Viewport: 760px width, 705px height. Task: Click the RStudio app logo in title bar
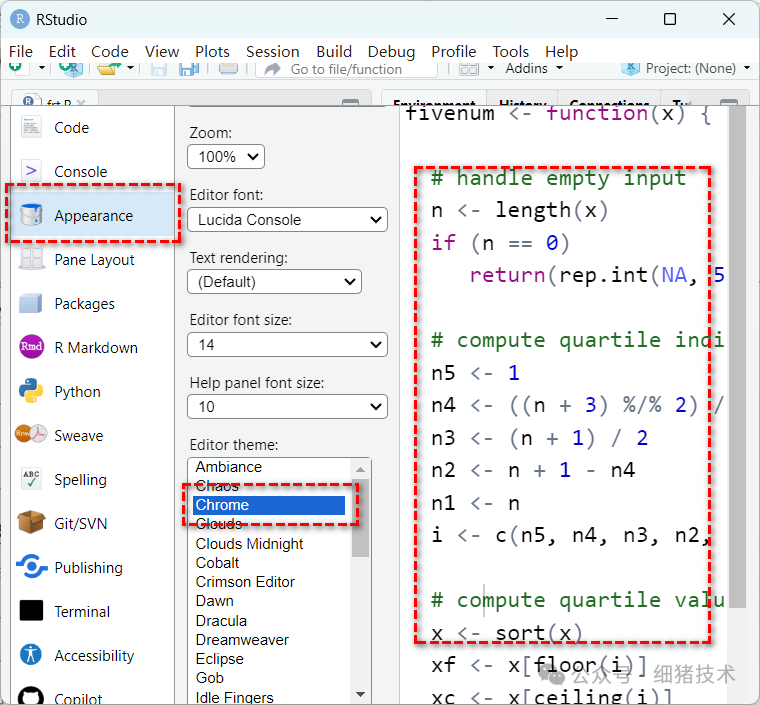coord(19,19)
